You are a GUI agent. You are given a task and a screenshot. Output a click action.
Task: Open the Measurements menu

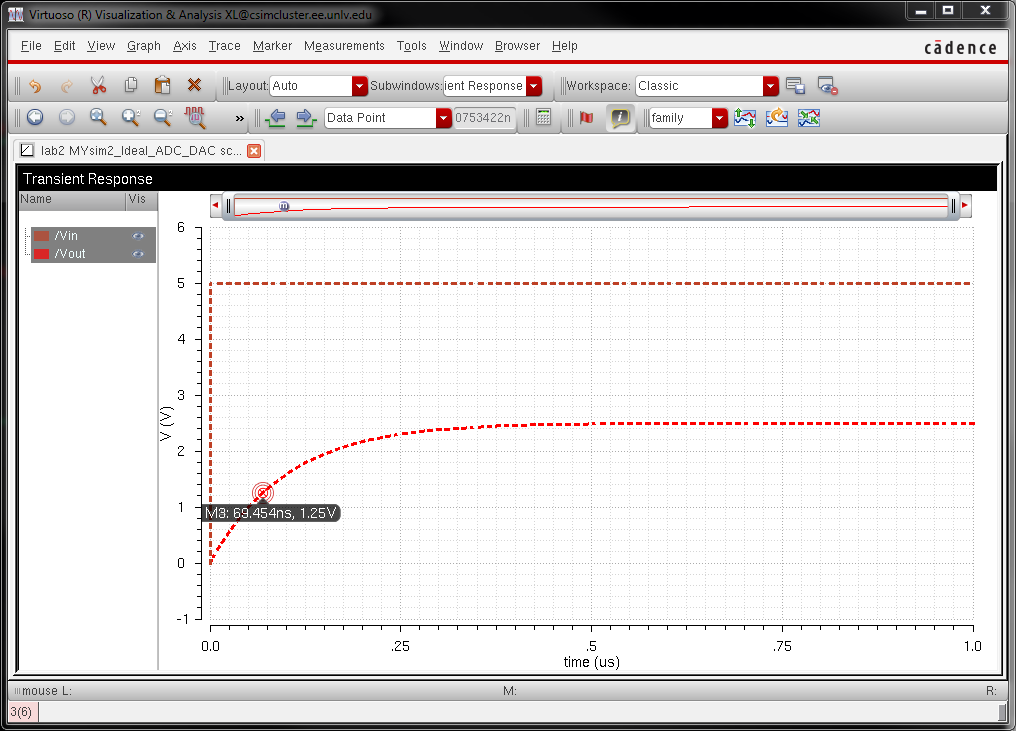coord(344,46)
